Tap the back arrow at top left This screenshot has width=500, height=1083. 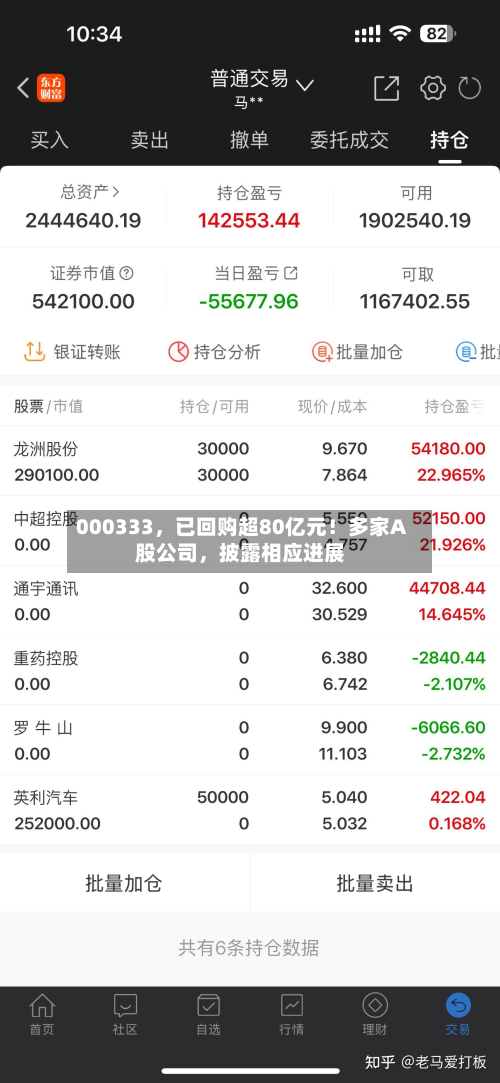pos(23,88)
